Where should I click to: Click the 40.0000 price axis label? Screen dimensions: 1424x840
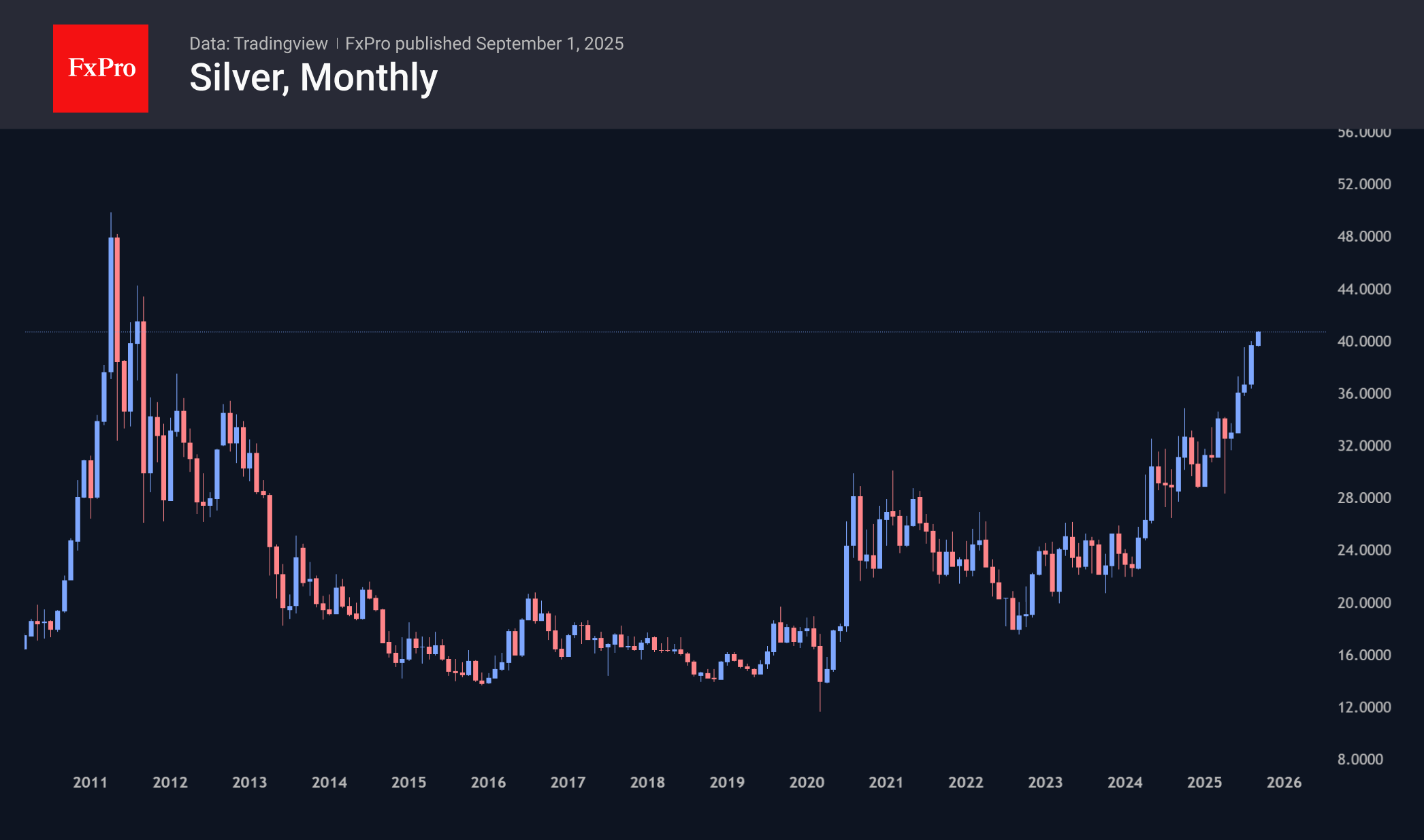(1363, 341)
